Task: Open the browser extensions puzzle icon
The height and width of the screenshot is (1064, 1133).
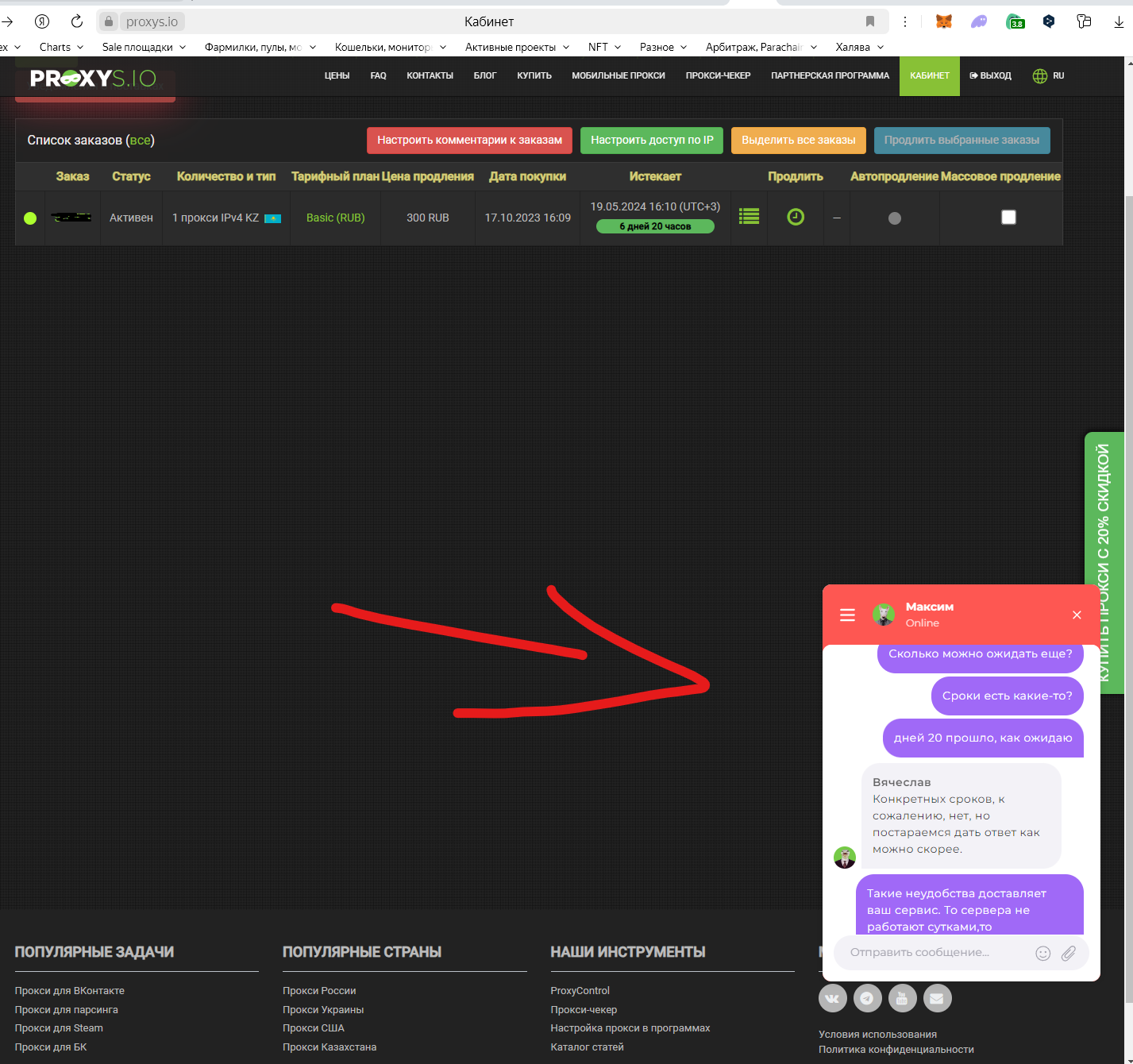Action: pos(1084,21)
